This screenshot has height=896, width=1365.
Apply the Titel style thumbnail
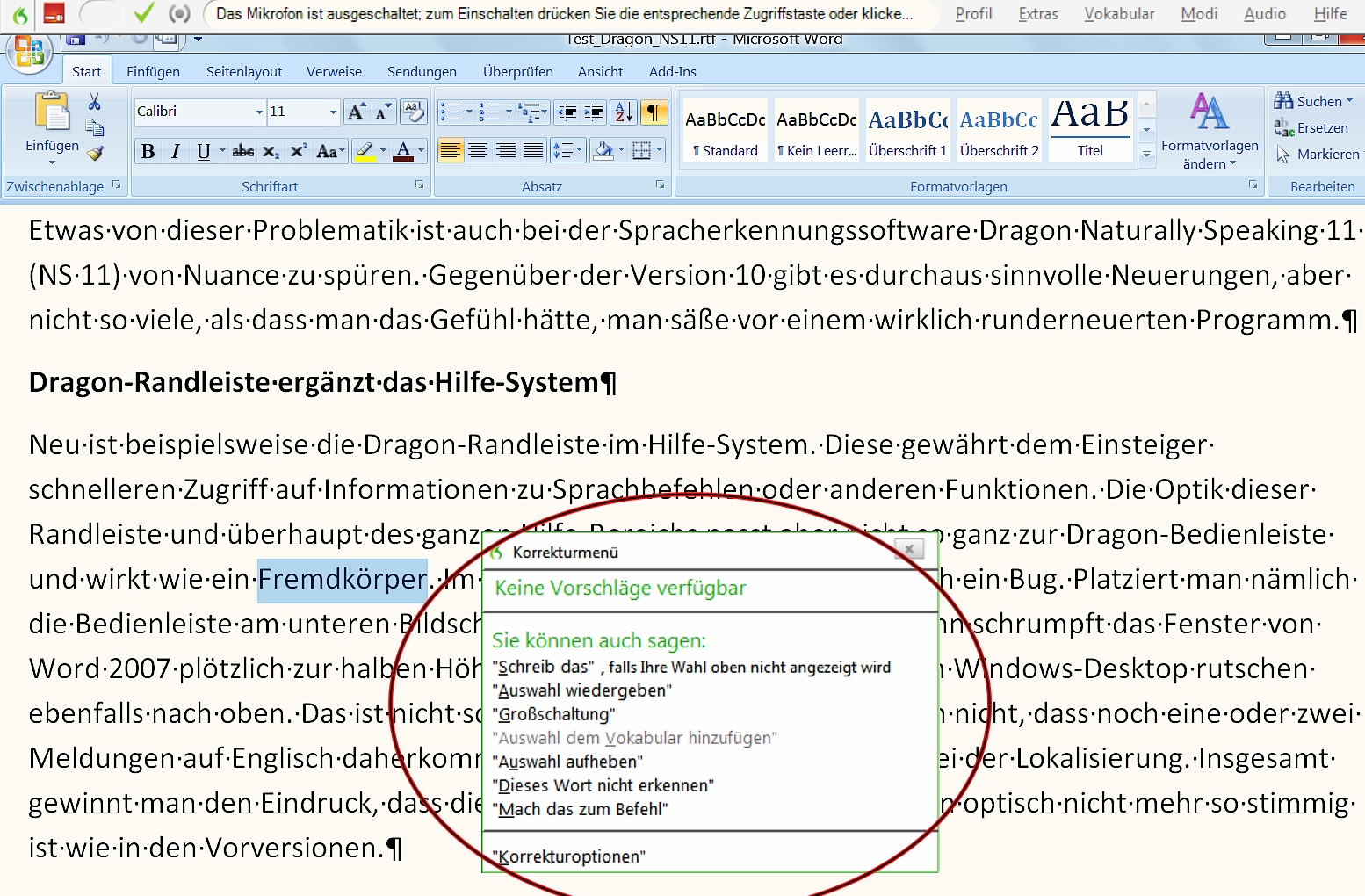click(1090, 130)
